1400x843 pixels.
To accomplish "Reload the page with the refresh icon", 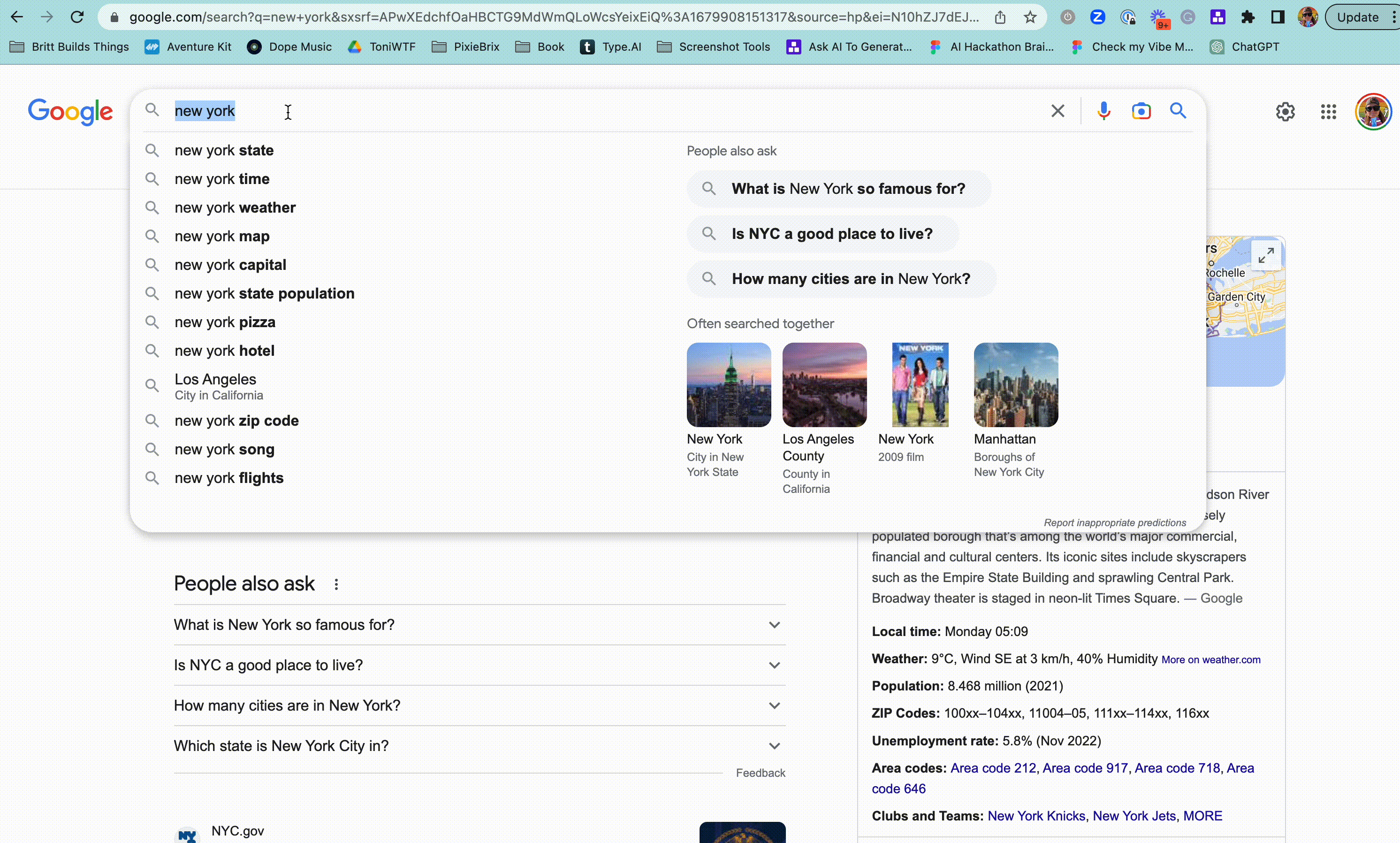I will pyautogui.click(x=77, y=17).
